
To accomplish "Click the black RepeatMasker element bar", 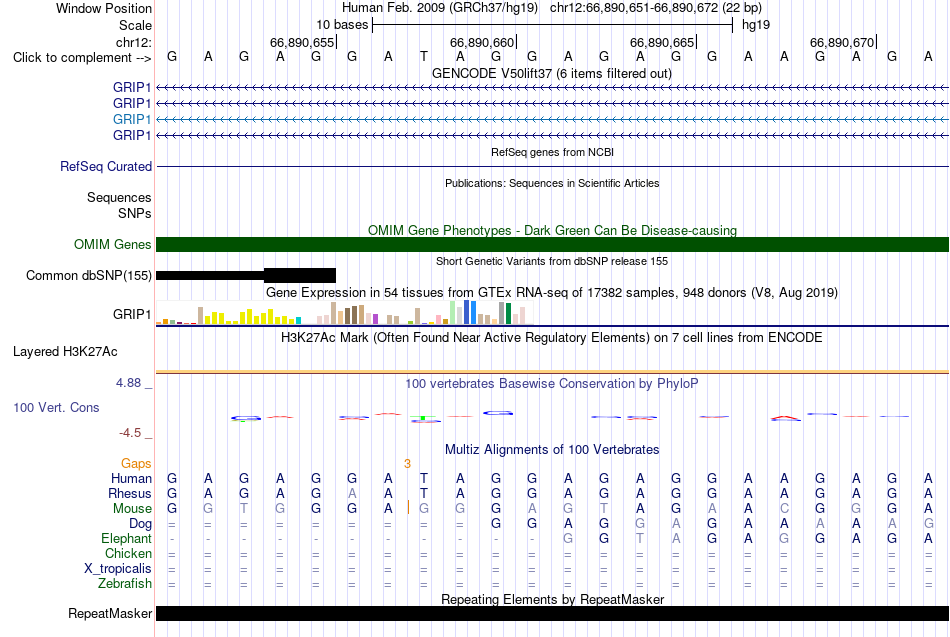I will click(552, 613).
